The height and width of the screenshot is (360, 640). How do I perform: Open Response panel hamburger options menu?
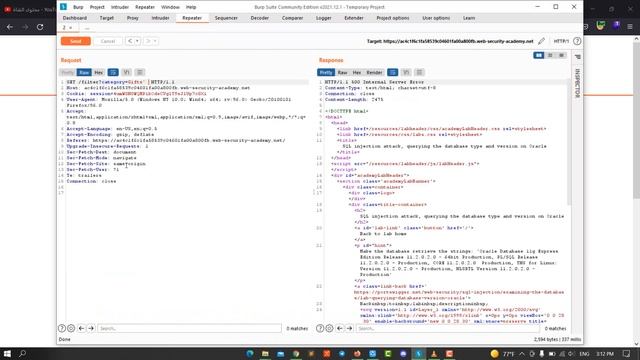[419, 72]
